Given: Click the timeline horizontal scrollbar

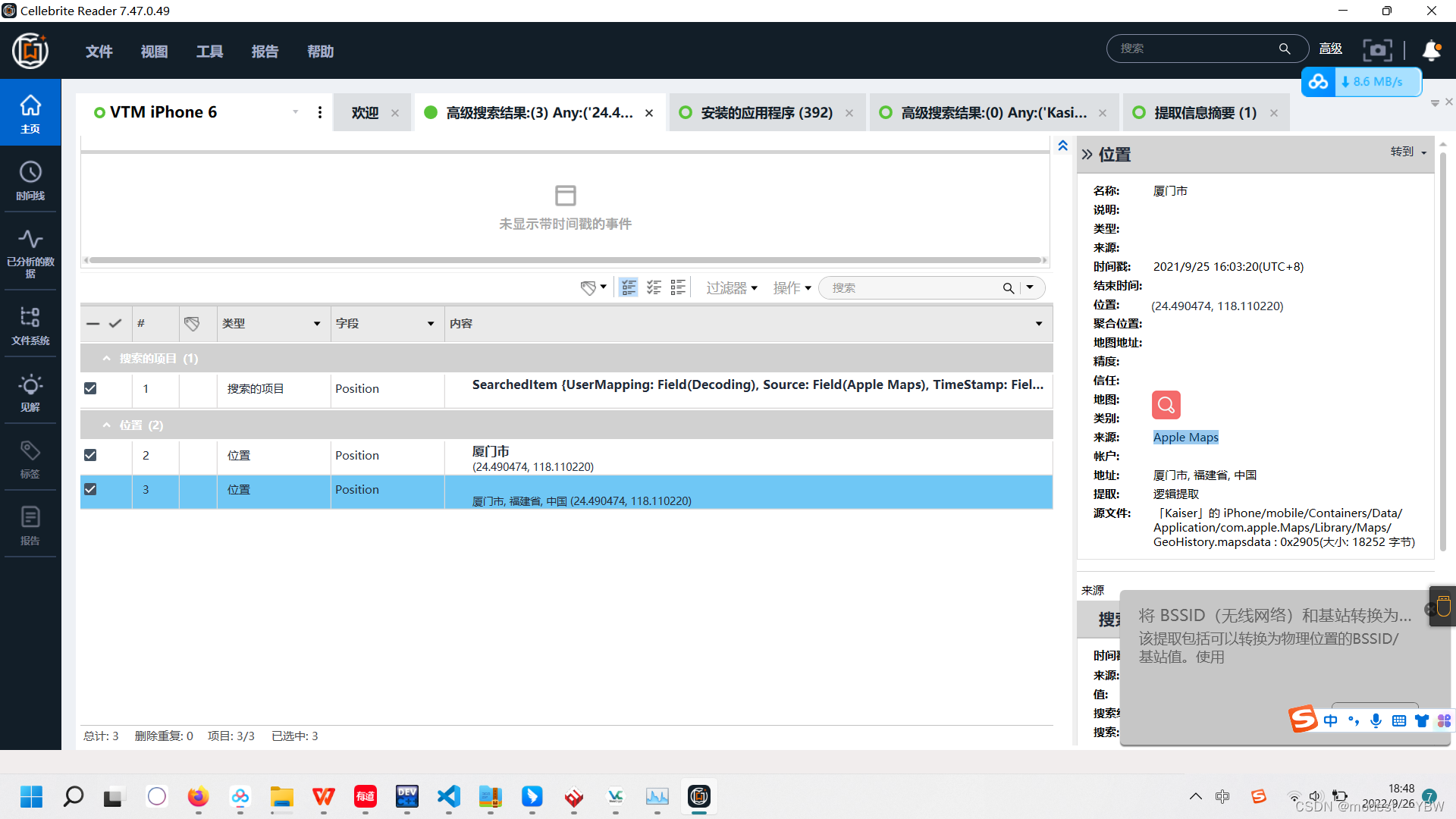Looking at the screenshot, I should [x=565, y=260].
